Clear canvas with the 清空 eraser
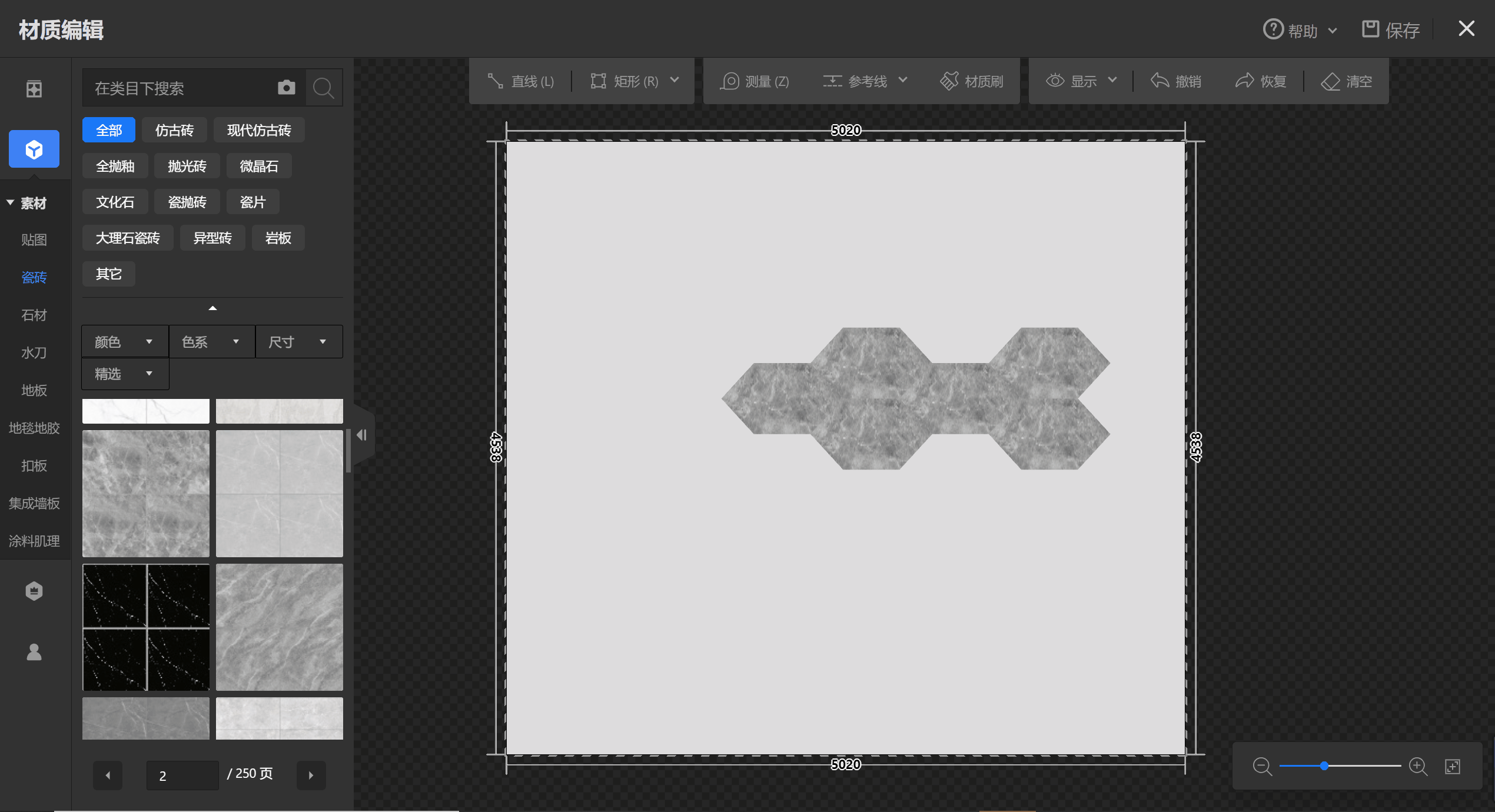The image size is (1495, 812). pos(1347,81)
